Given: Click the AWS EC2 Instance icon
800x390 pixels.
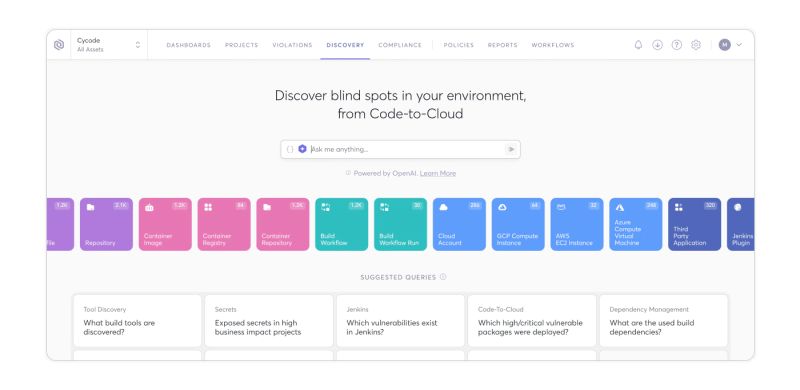Looking at the screenshot, I should pyautogui.click(x=561, y=207).
